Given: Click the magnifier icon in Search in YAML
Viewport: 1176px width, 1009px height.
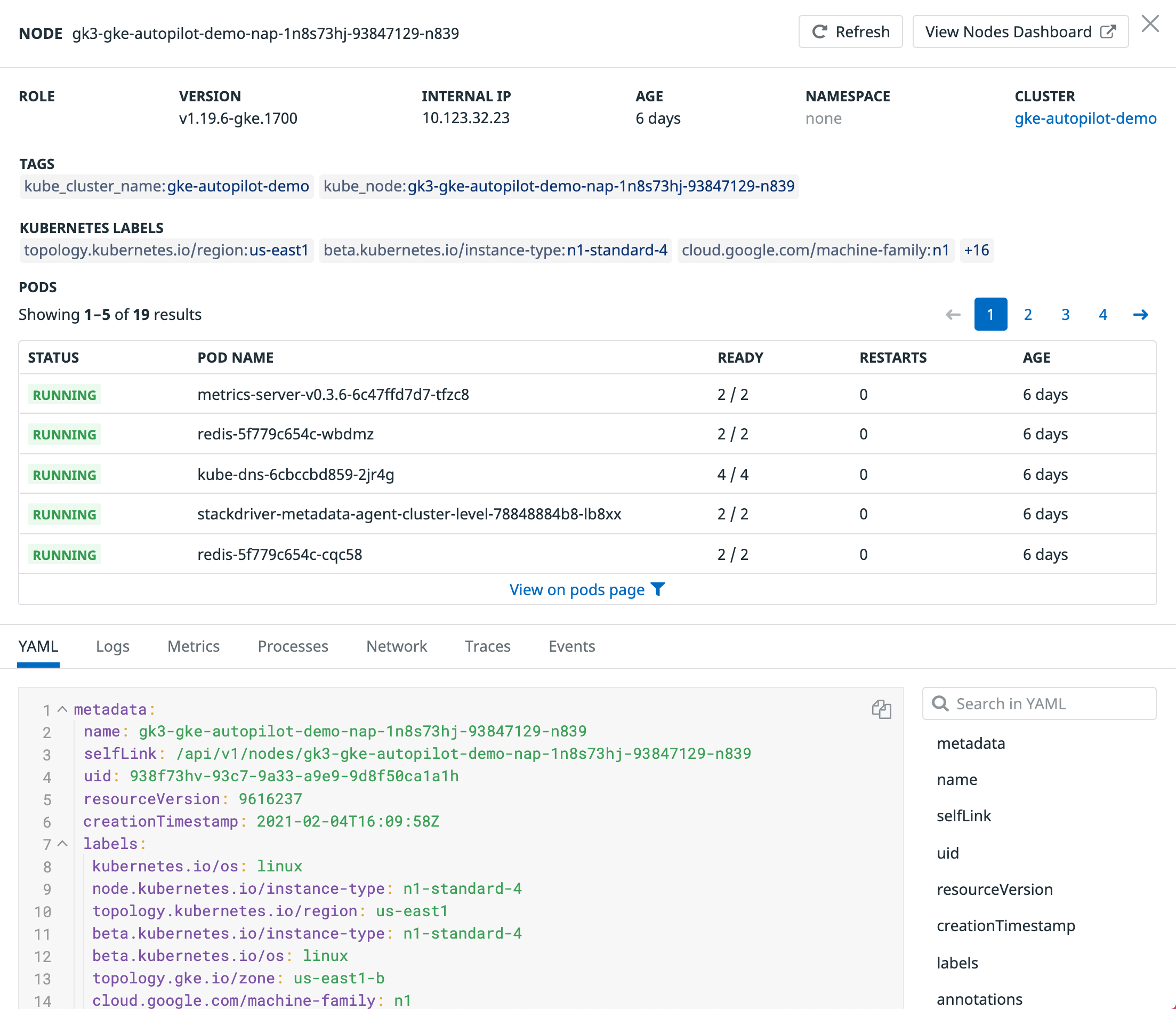Looking at the screenshot, I should 941,703.
